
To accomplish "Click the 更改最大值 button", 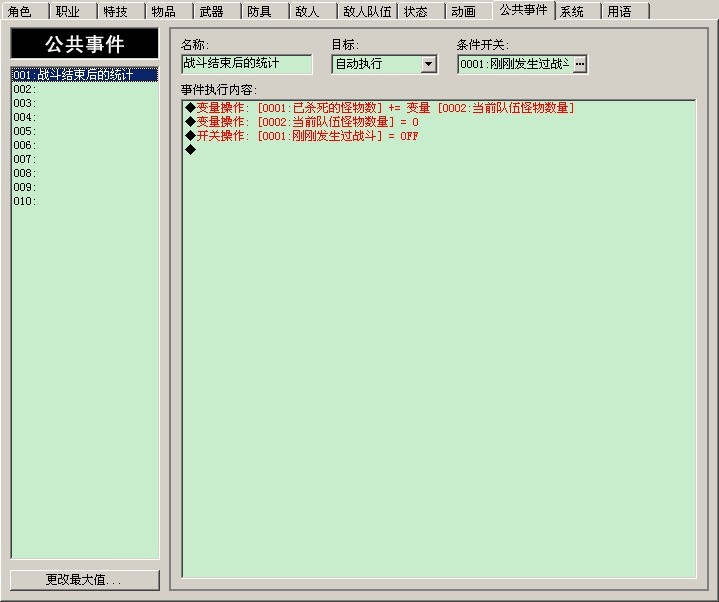I will [85, 580].
